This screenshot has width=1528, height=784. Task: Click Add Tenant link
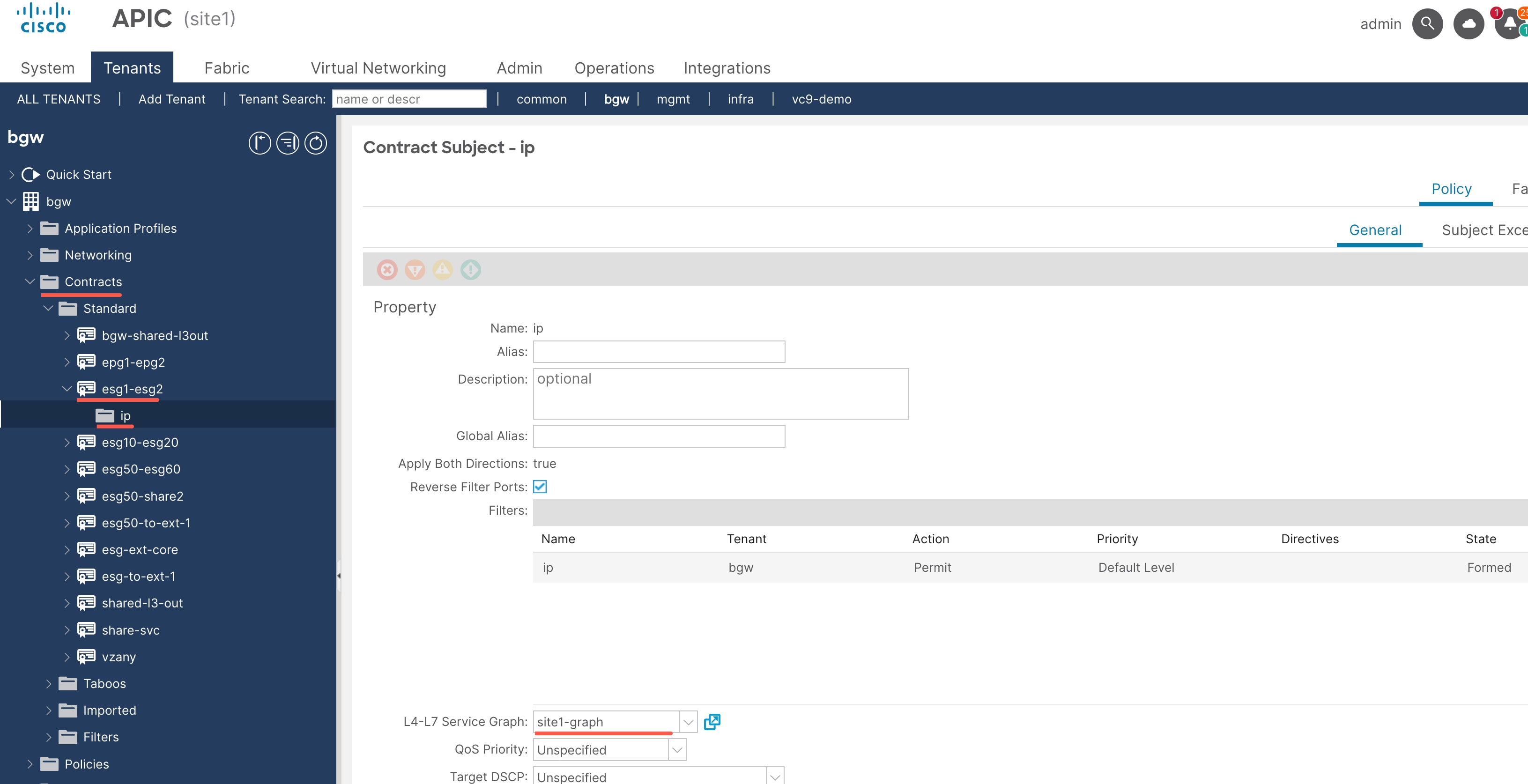172,99
